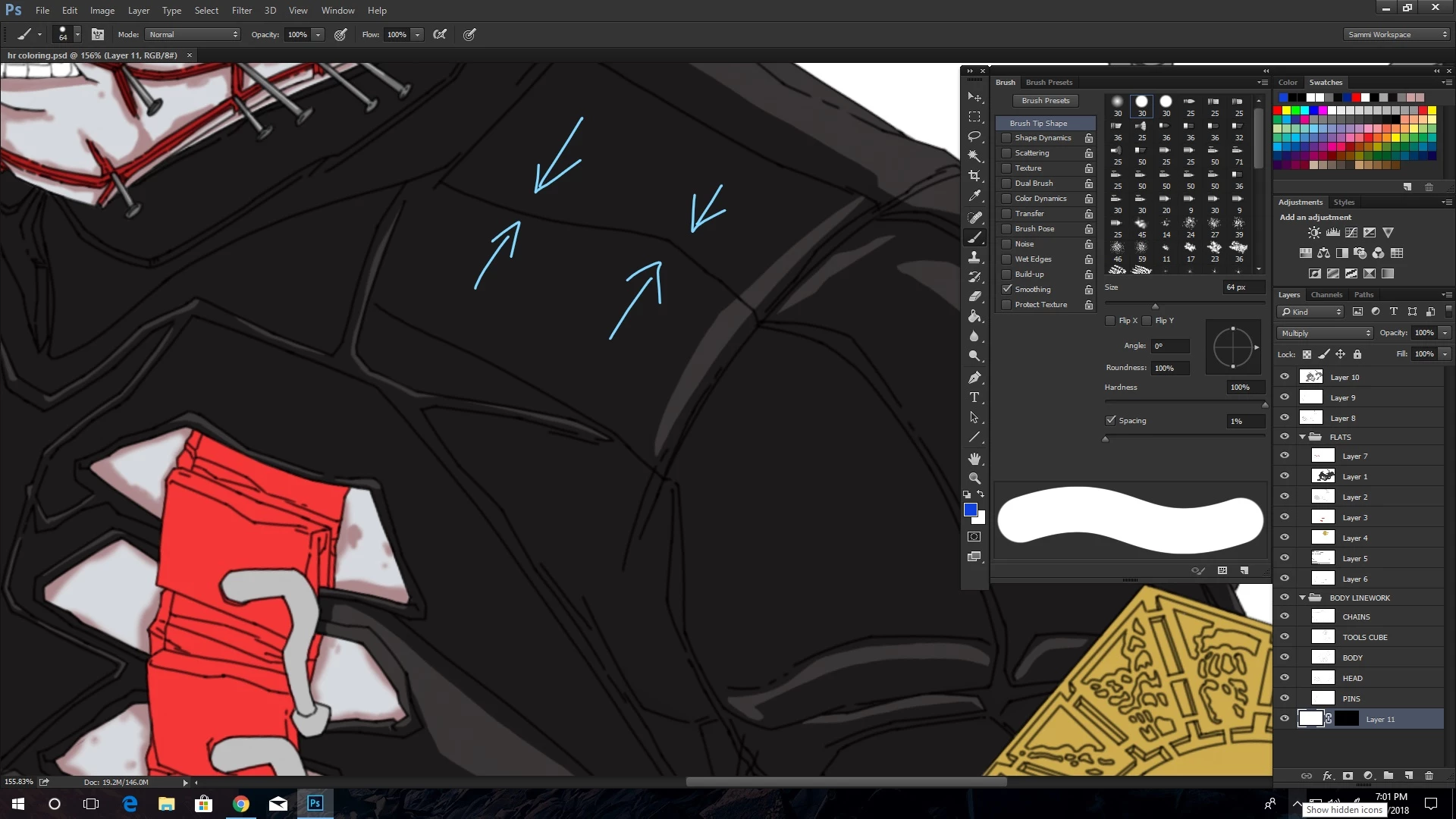The image size is (1456, 819).
Task: Click the delete layer trash icon
Action: click(x=1429, y=776)
